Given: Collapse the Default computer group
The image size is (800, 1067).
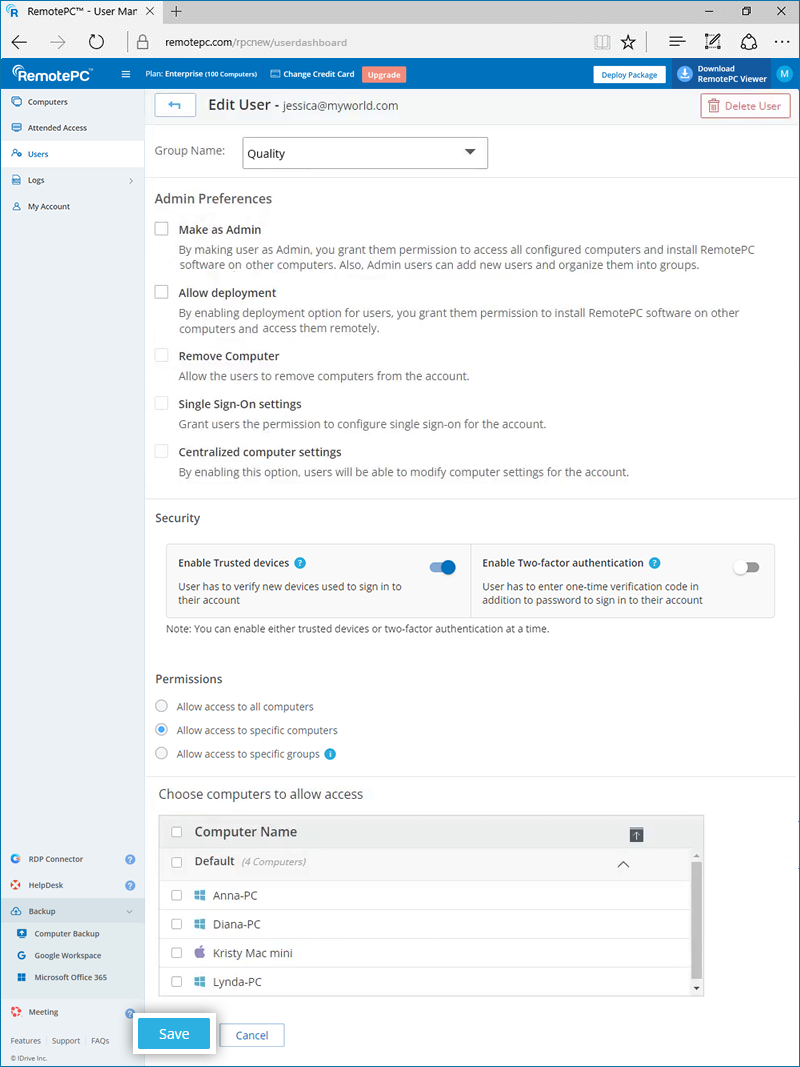Looking at the screenshot, I should pyautogui.click(x=623, y=864).
